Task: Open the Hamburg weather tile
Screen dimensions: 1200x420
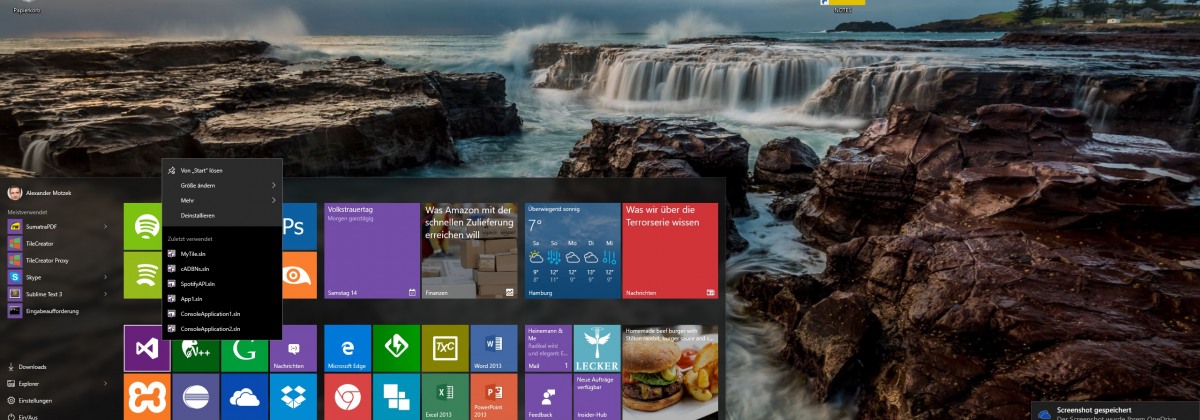Action: 573,251
